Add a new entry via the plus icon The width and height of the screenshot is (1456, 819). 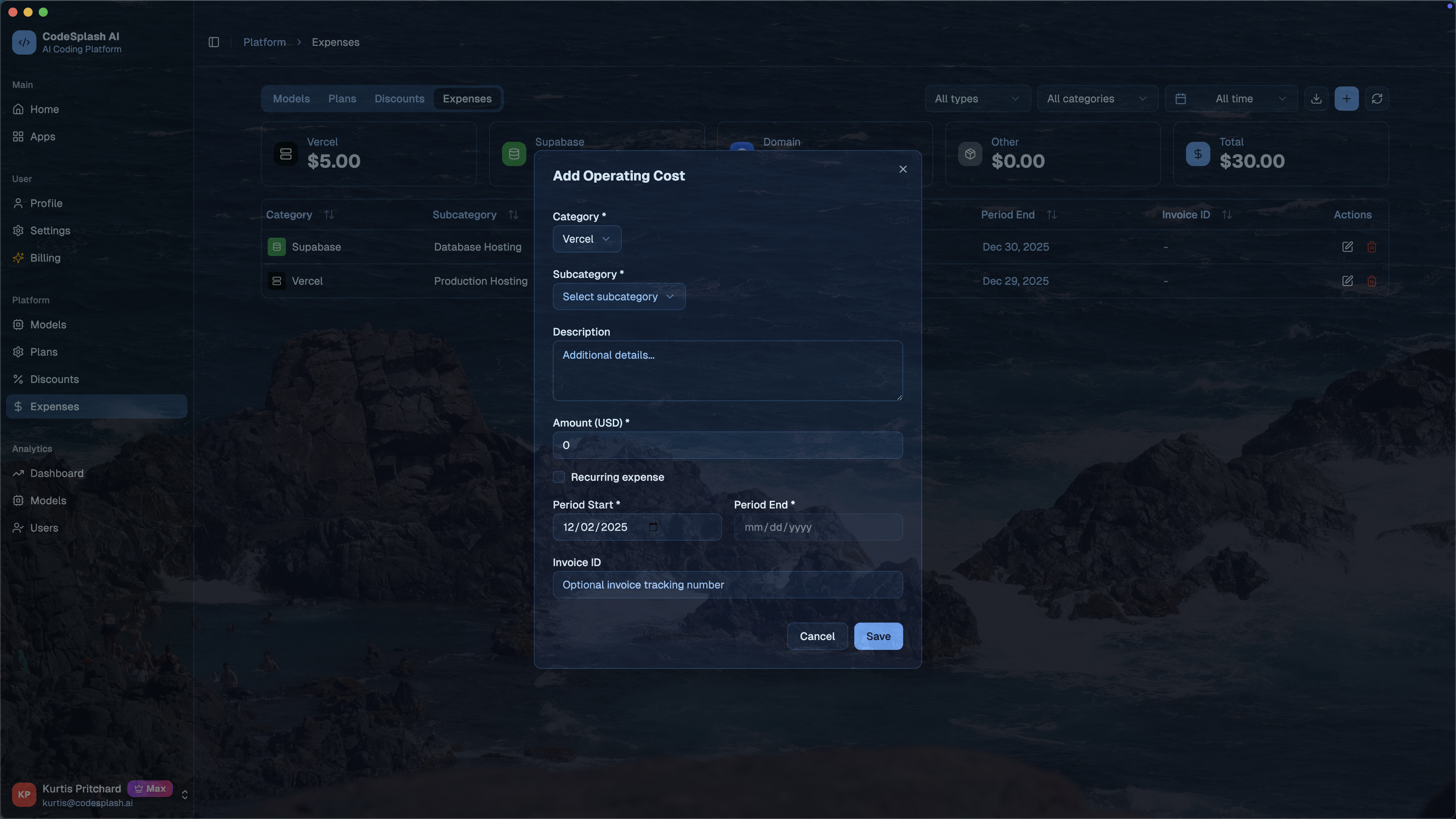[1347, 98]
